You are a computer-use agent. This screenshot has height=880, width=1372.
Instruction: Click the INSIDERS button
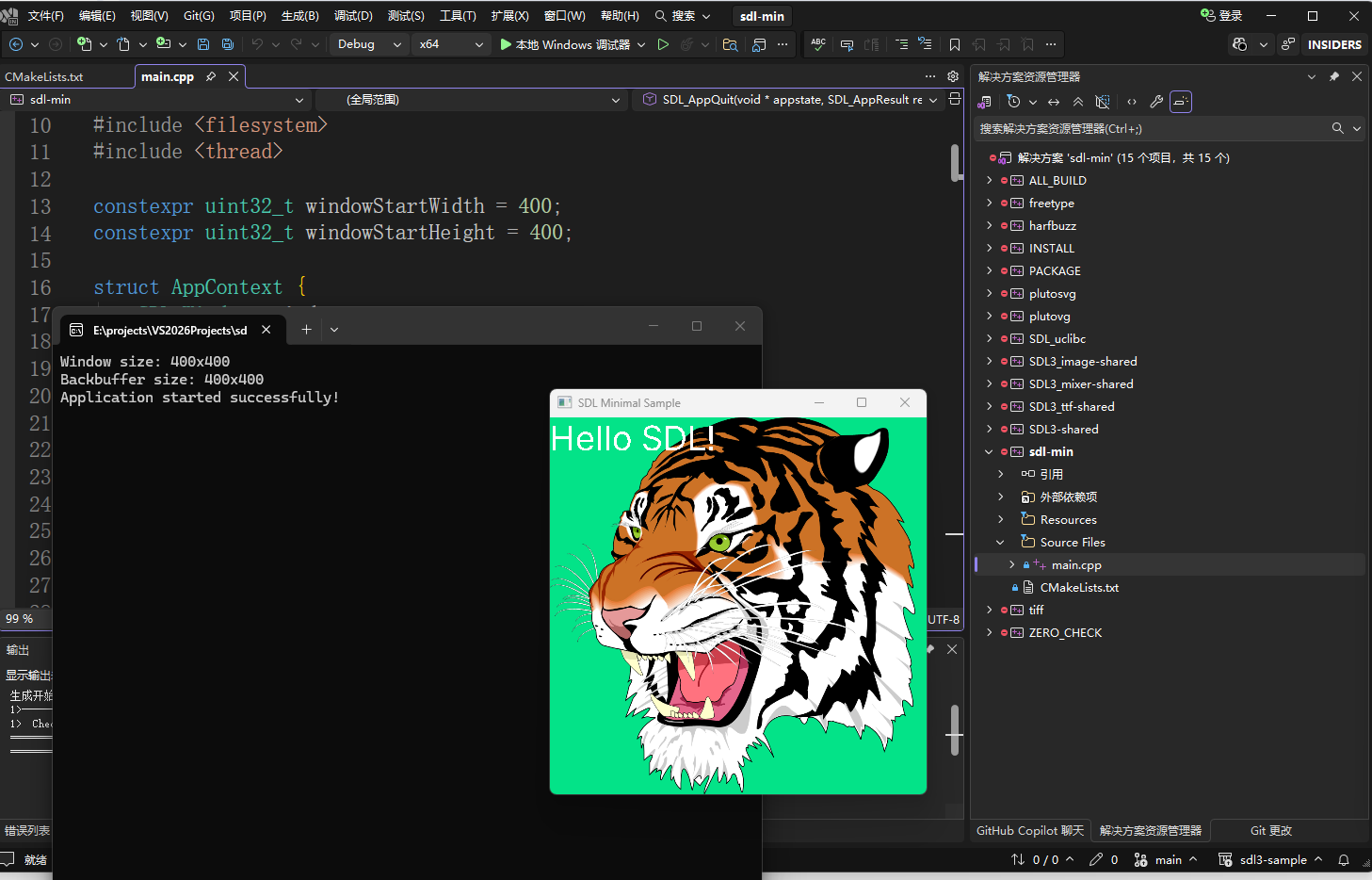[x=1334, y=44]
